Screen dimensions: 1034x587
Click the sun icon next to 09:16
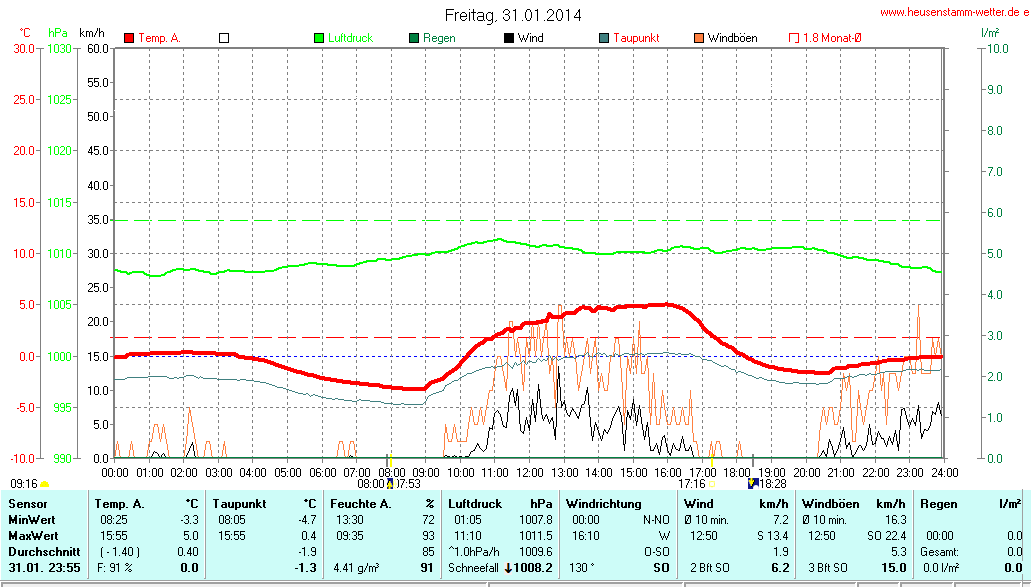[x=44, y=485]
